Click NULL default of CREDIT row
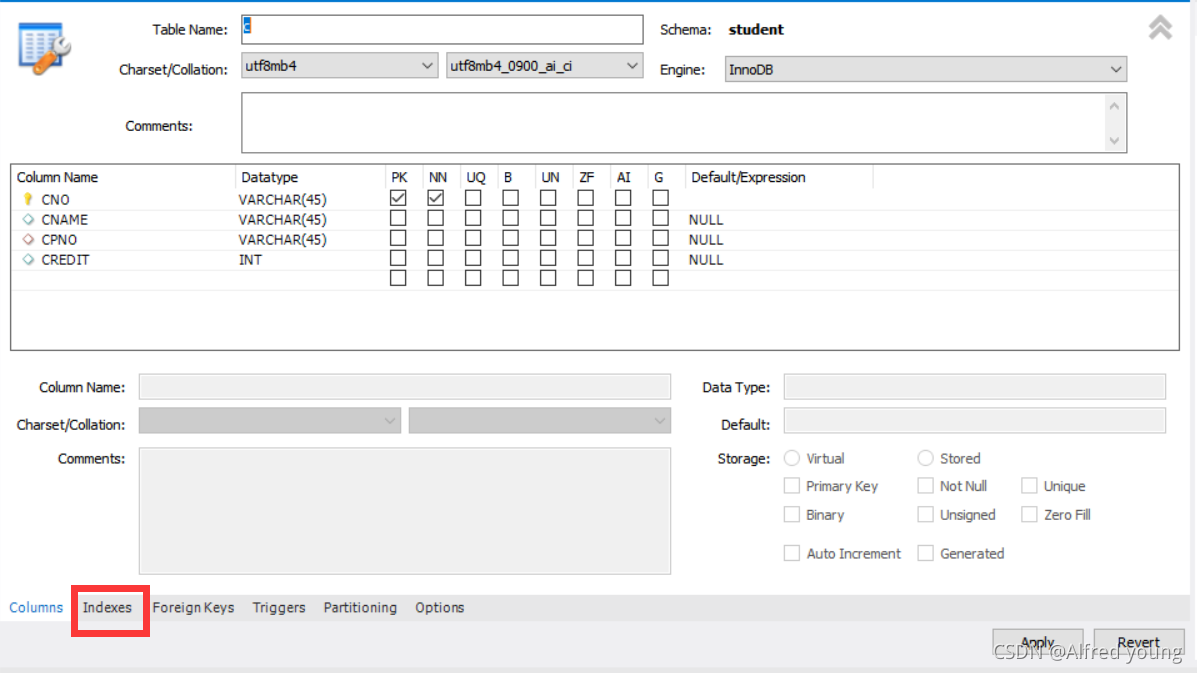 pyautogui.click(x=705, y=259)
